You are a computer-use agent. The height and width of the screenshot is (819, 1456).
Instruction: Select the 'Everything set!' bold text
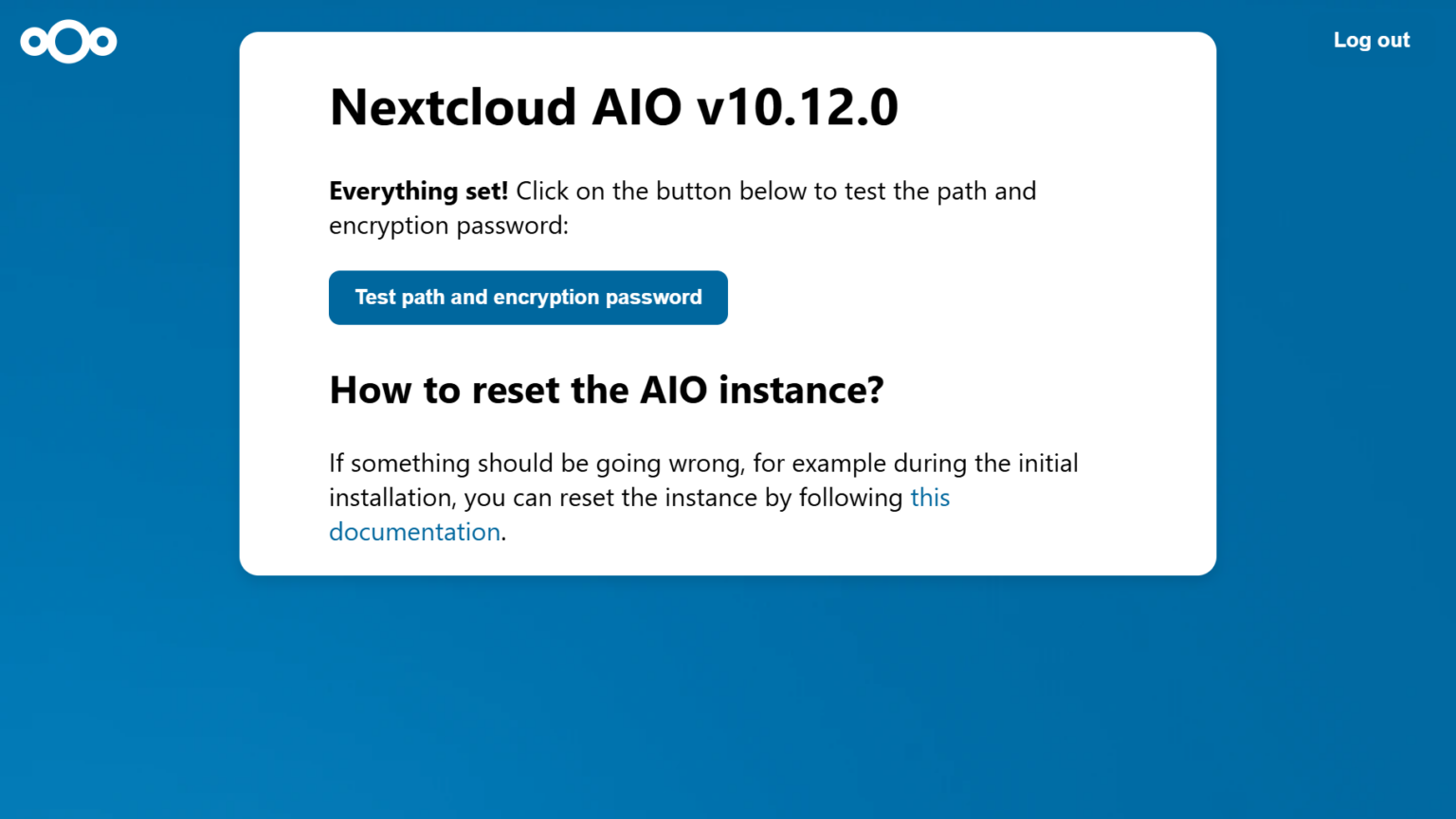click(418, 191)
